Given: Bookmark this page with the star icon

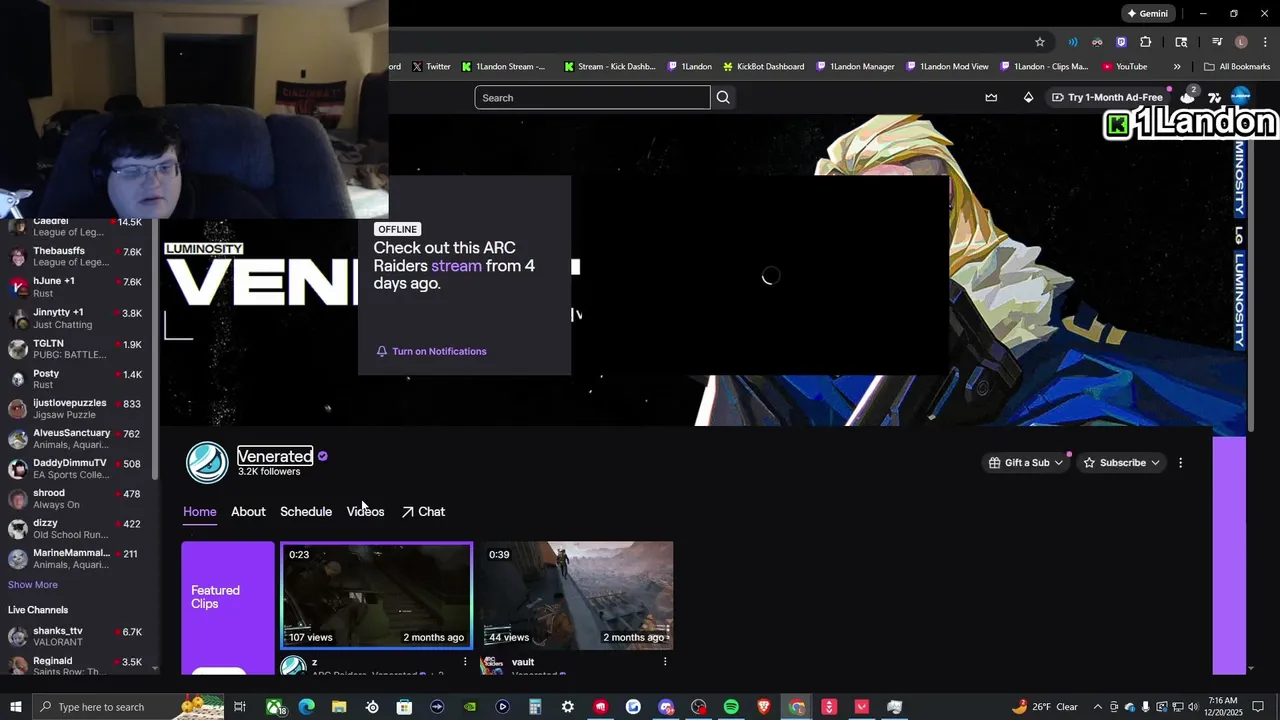Looking at the screenshot, I should point(1040,42).
